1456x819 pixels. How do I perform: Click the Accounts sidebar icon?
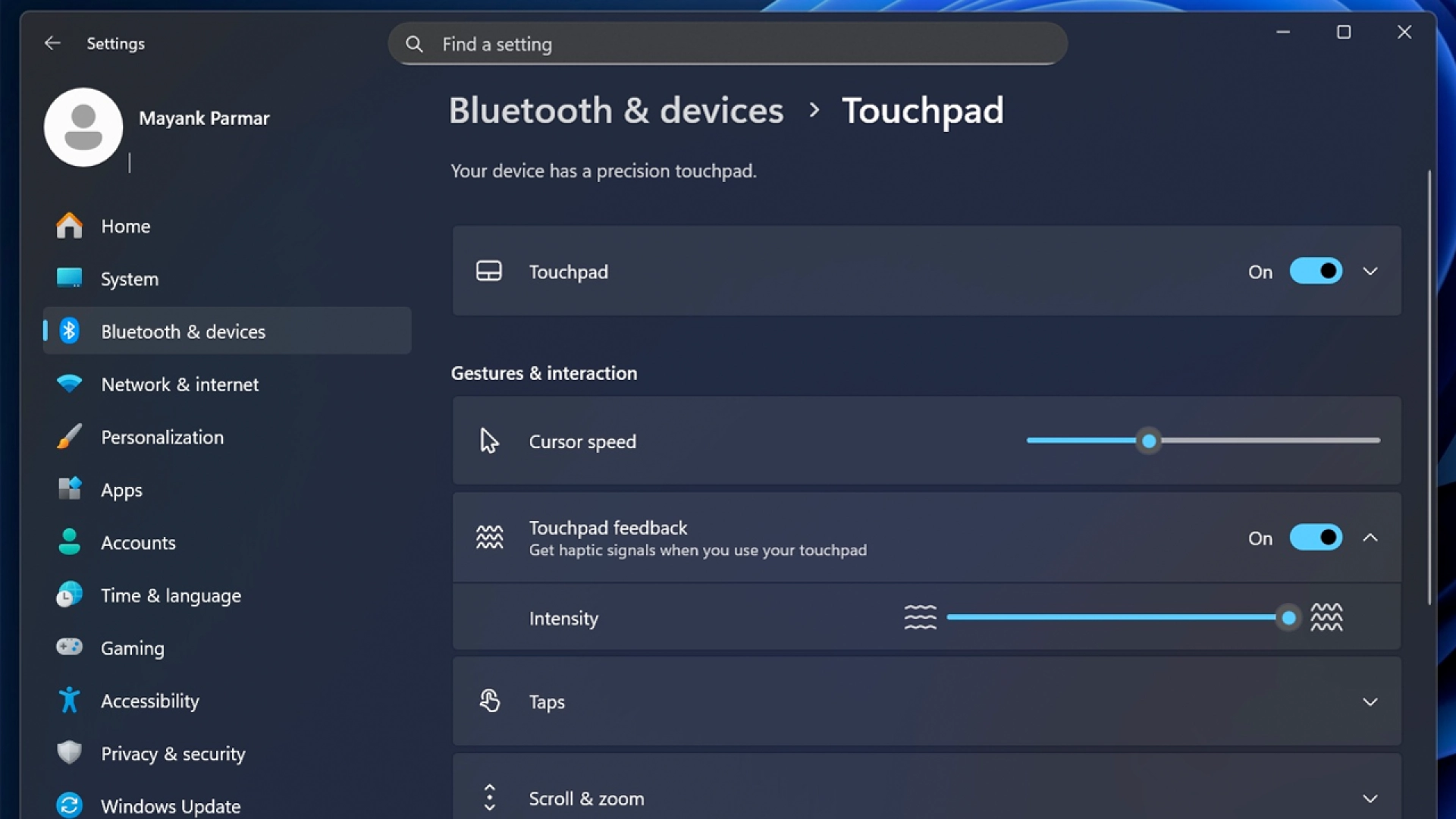coord(69,542)
